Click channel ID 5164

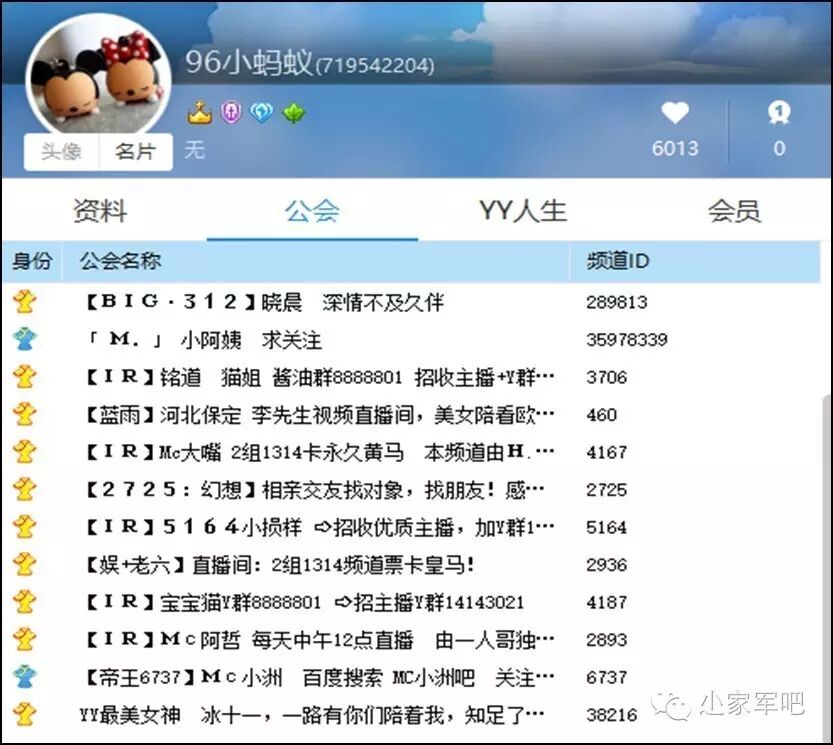point(607,527)
